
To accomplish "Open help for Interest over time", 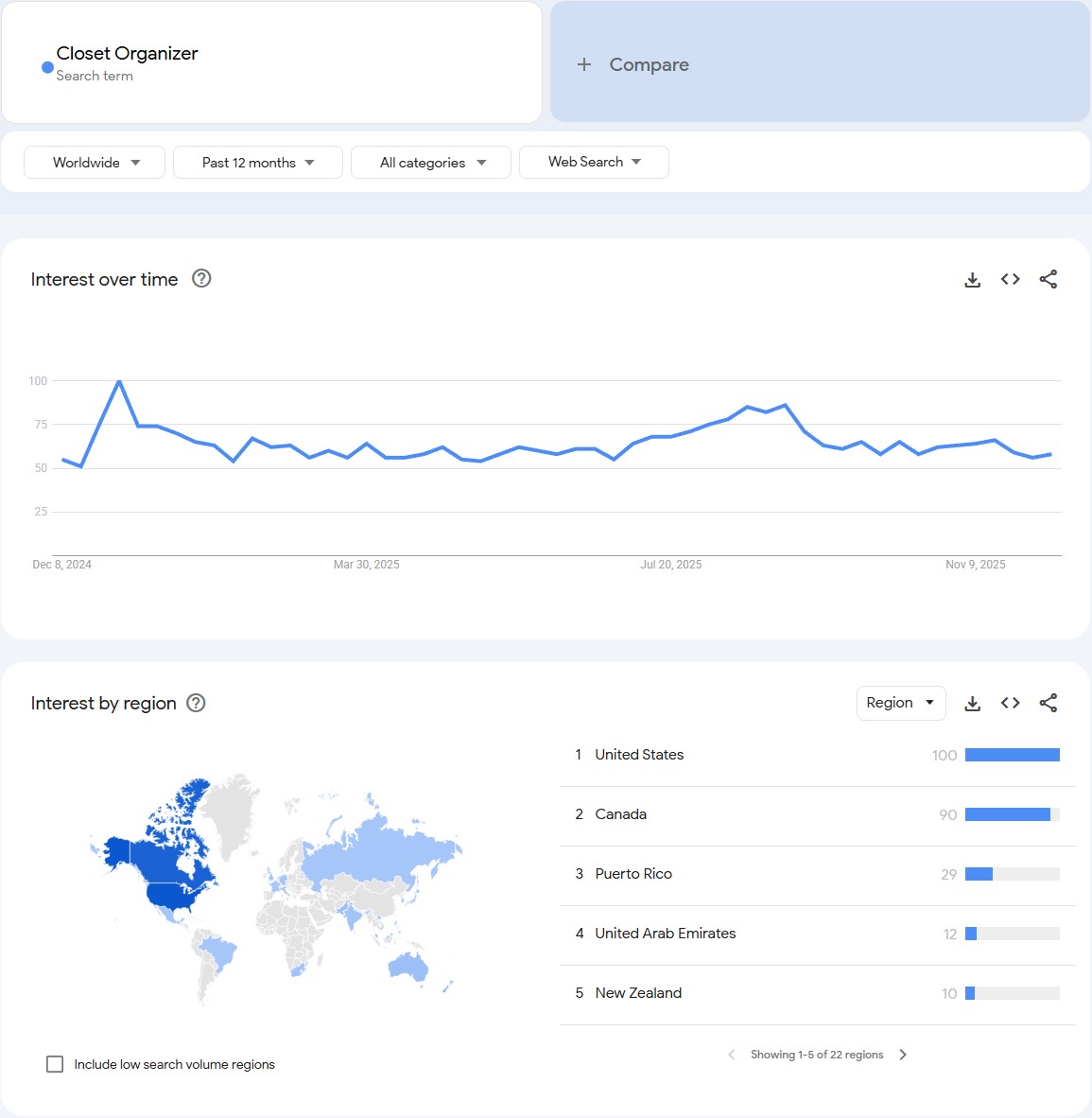I will [201, 278].
